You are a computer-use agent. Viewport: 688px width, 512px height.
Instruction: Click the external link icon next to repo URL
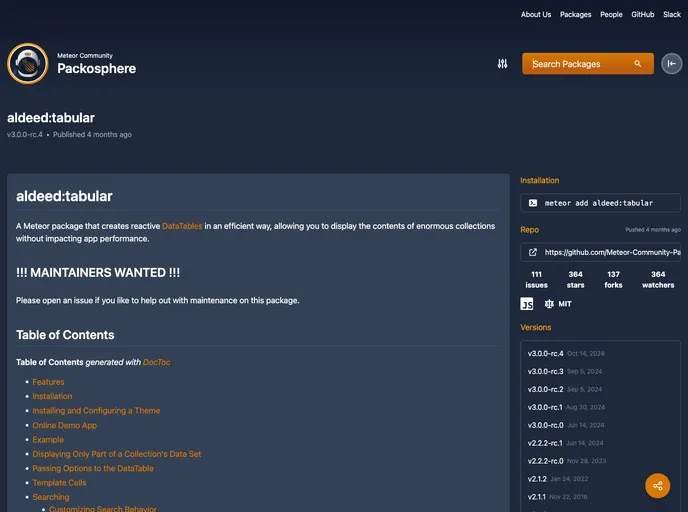click(533, 252)
